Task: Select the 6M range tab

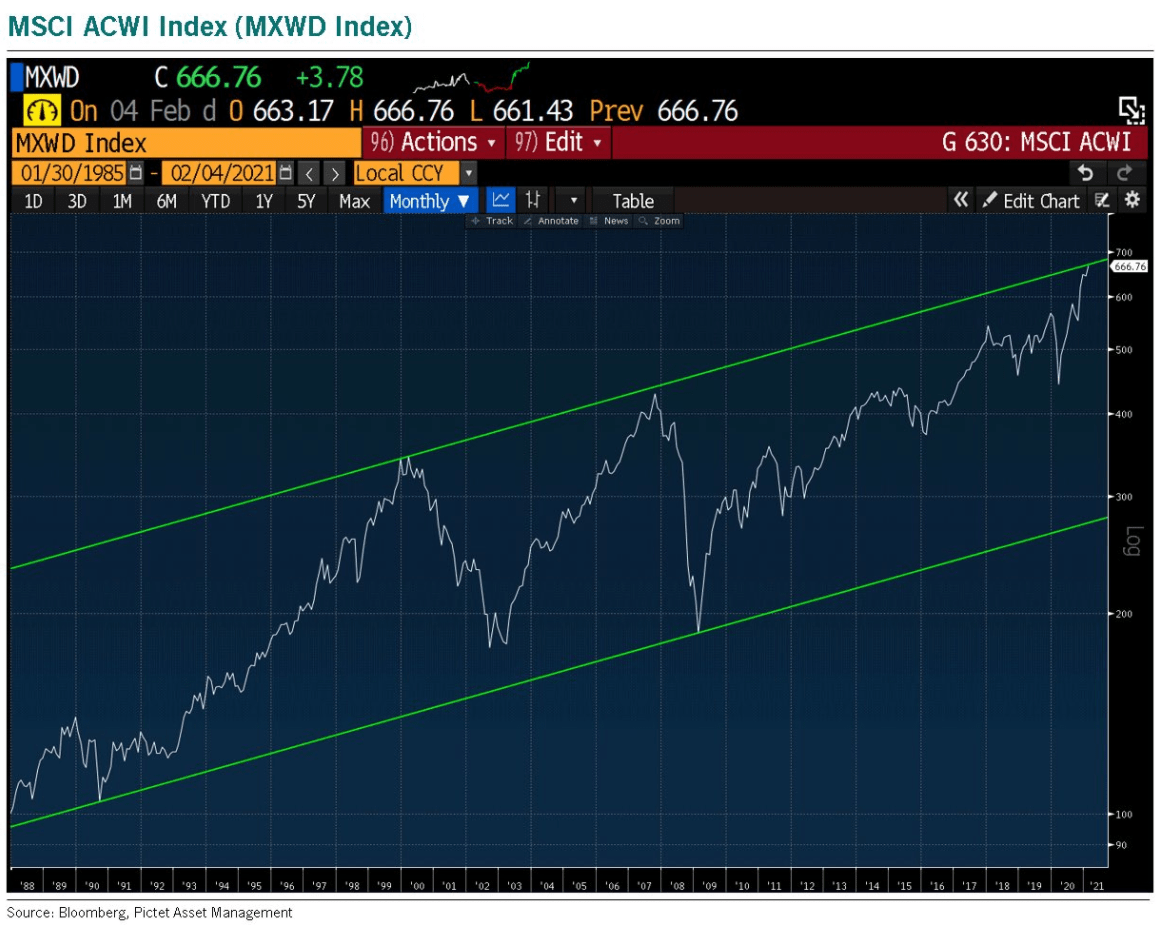Action: [x=166, y=201]
